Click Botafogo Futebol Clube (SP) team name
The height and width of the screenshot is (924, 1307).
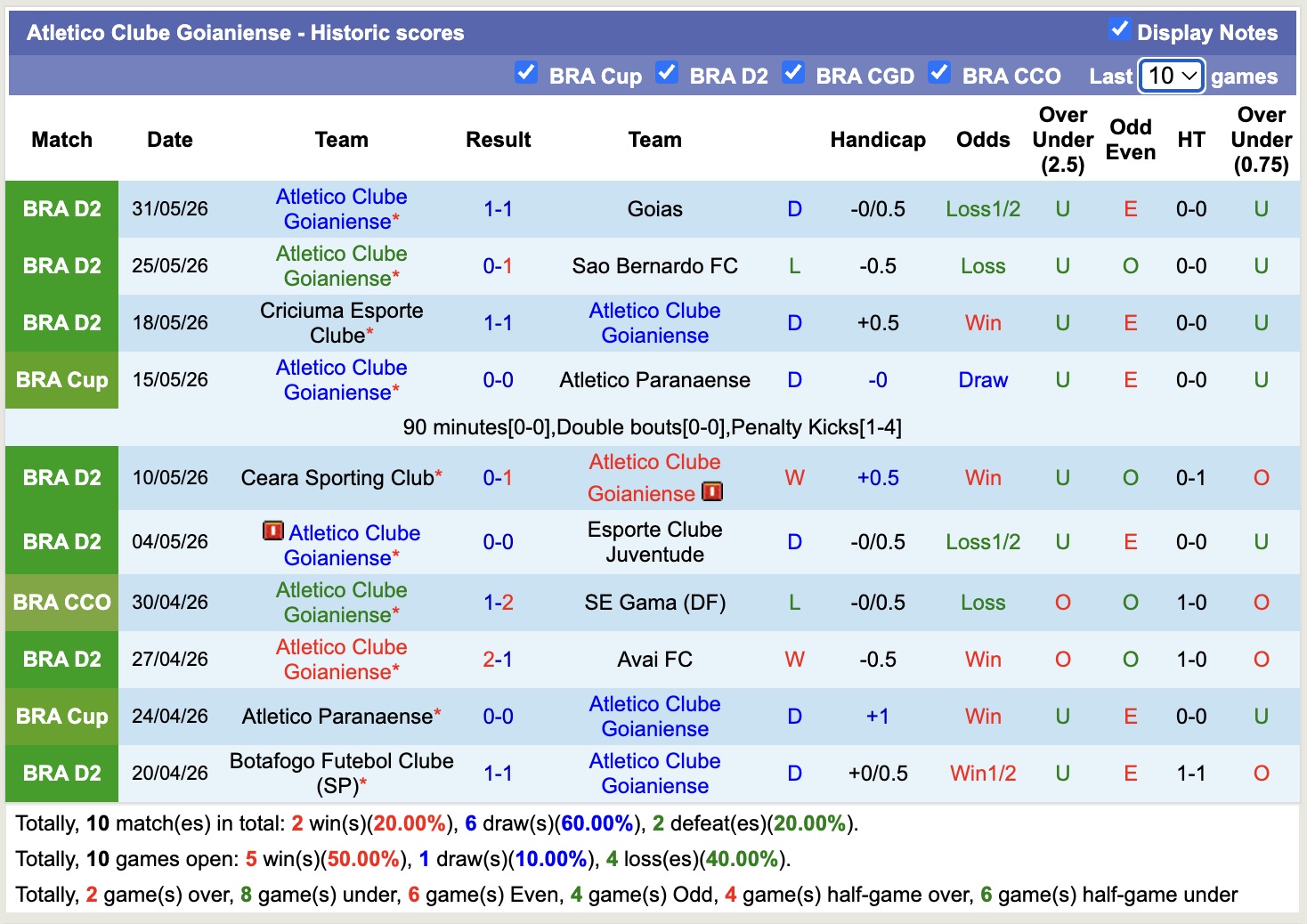tap(341, 774)
